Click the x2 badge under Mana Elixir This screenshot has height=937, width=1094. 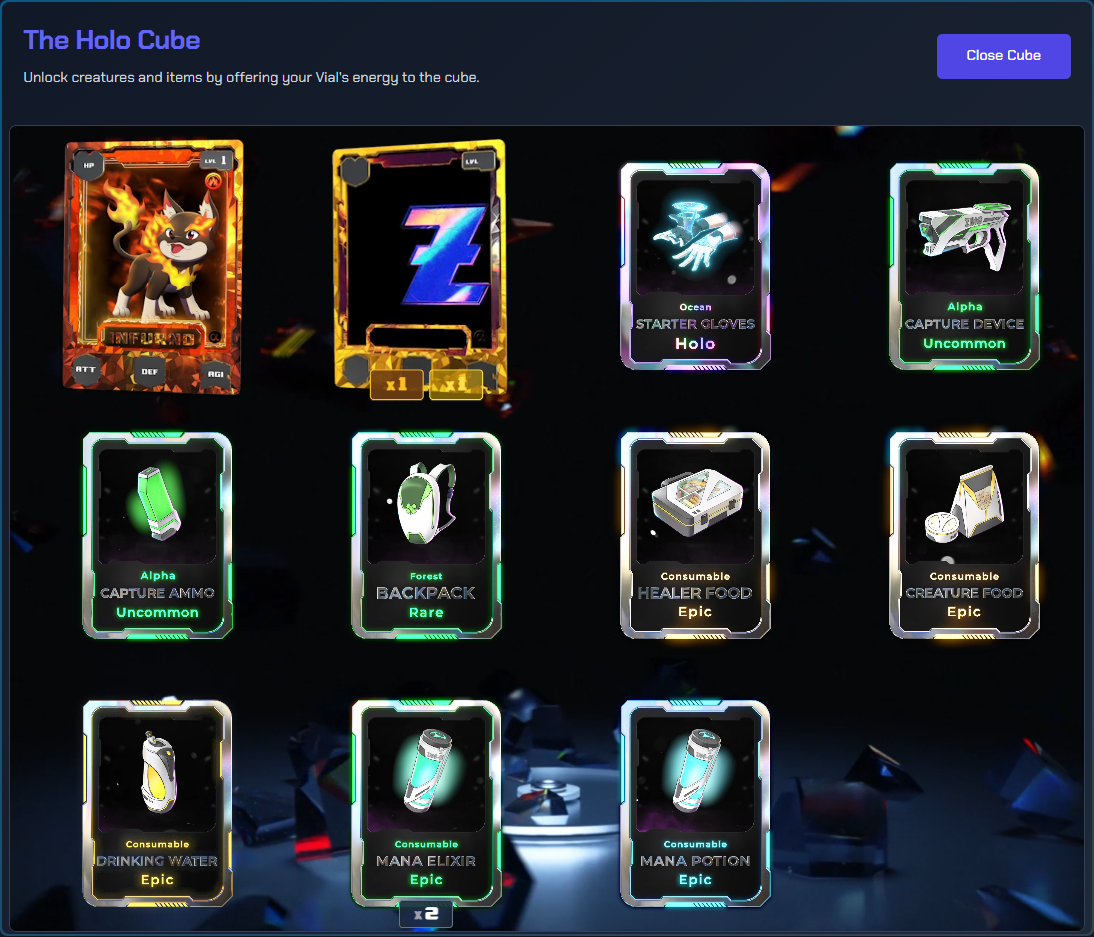(426, 915)
